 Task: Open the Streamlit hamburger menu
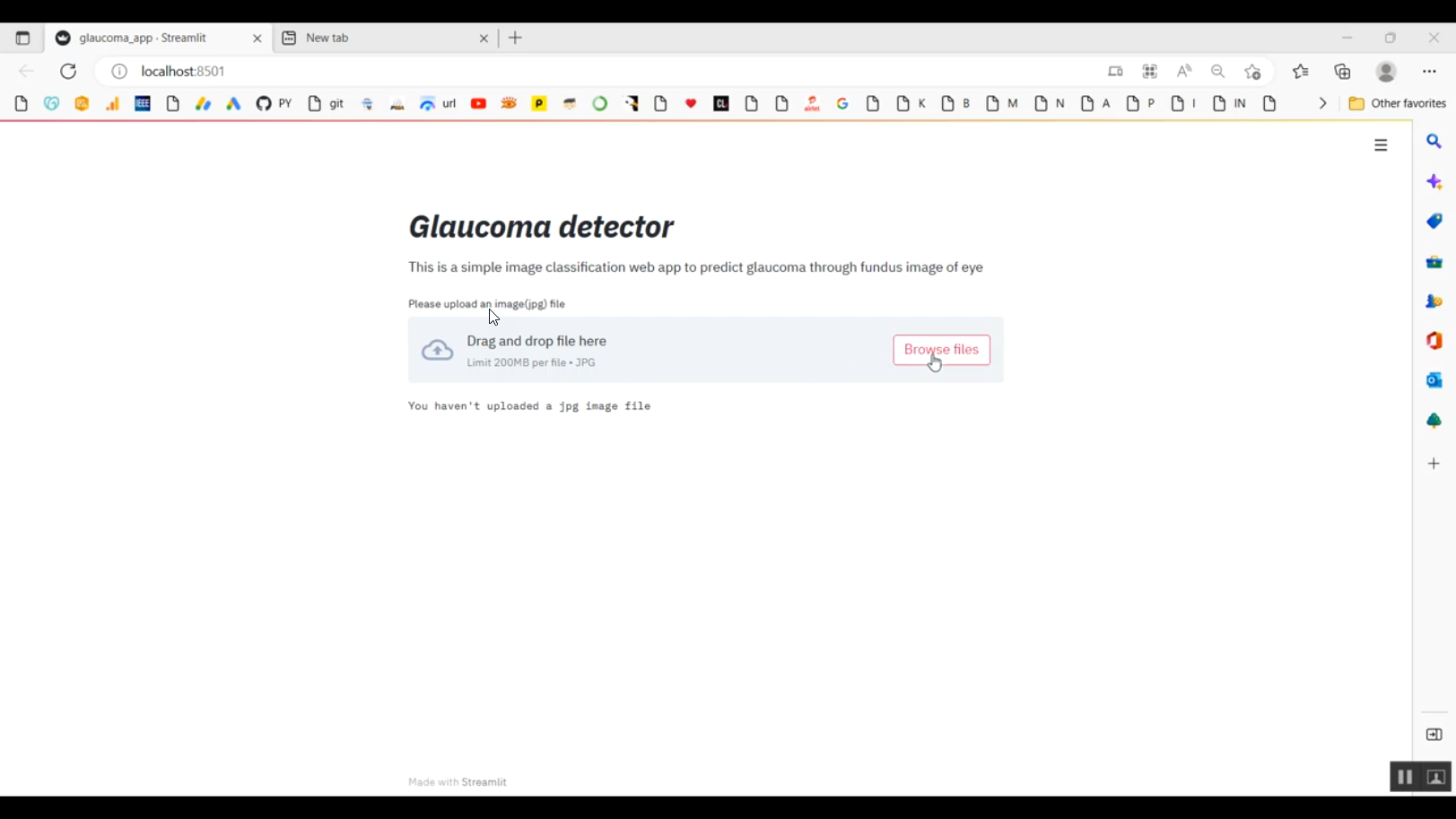tap(1381, 145)
